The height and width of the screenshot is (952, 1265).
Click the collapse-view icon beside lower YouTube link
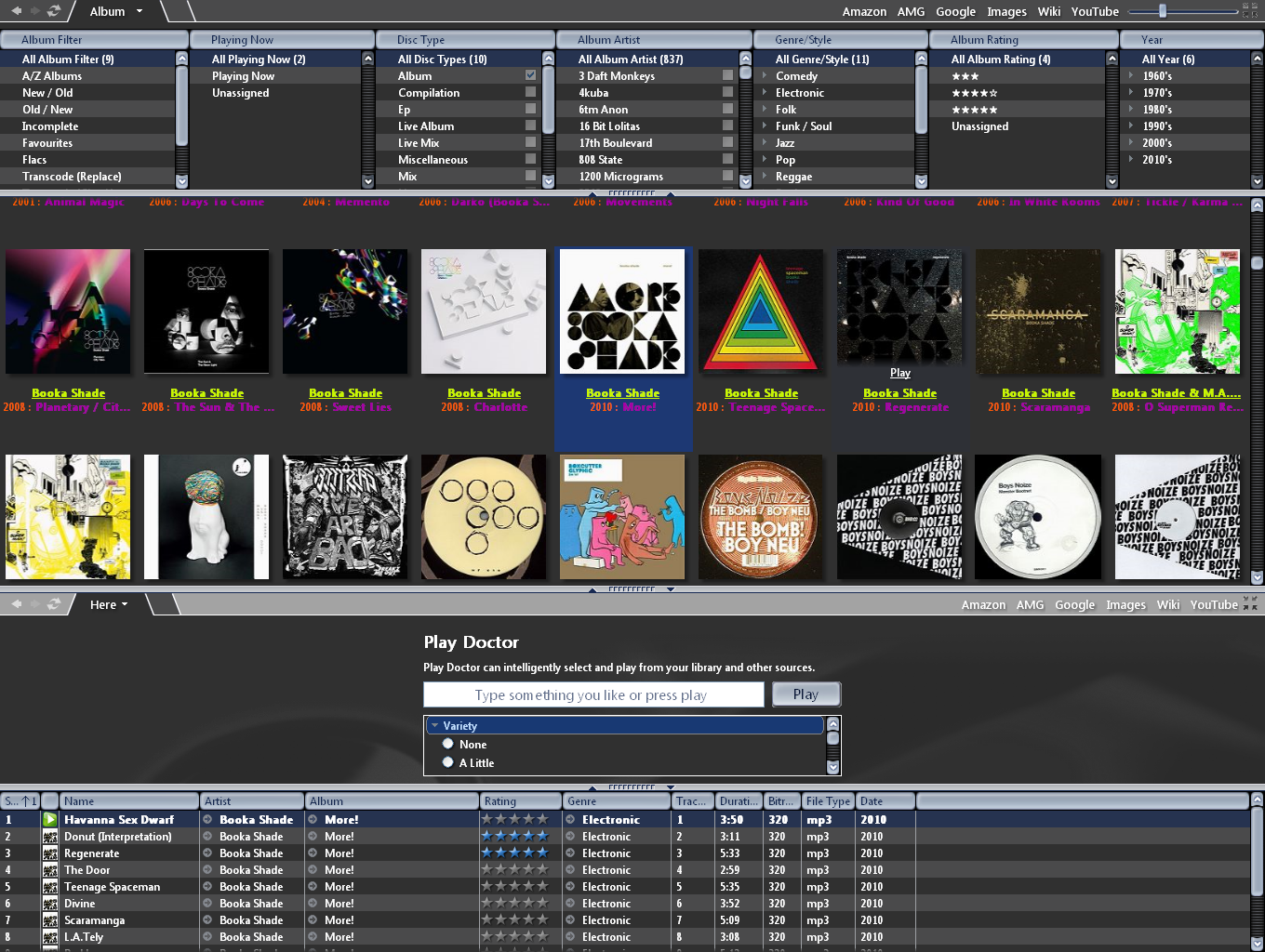pos(1250,604)
